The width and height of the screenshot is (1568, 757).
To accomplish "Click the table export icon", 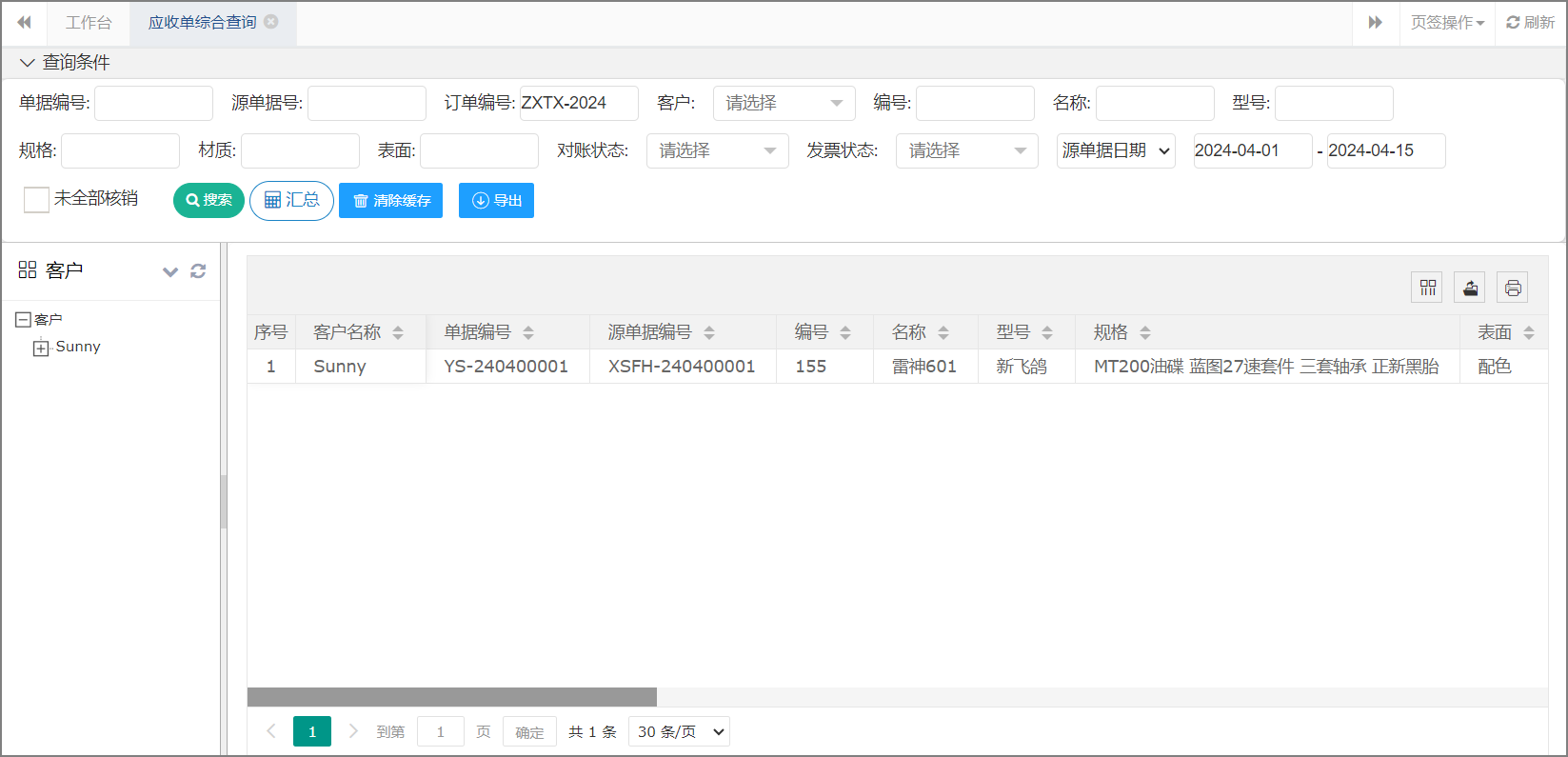I will click(x=1470, y=288).
